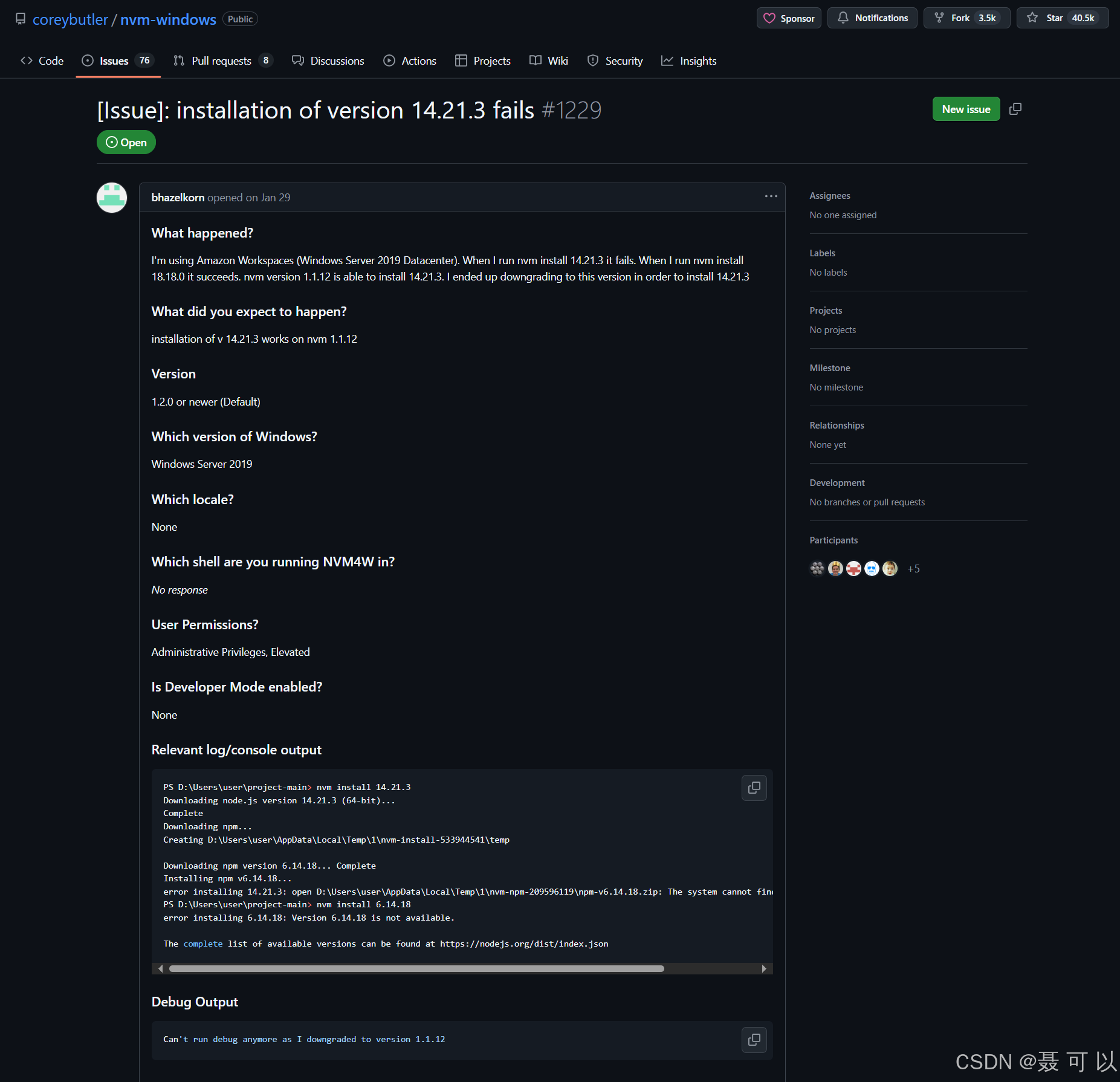Click the Assignees sidebar heading
This screenshot has height=1082, width=1120.
coord(830,196)
